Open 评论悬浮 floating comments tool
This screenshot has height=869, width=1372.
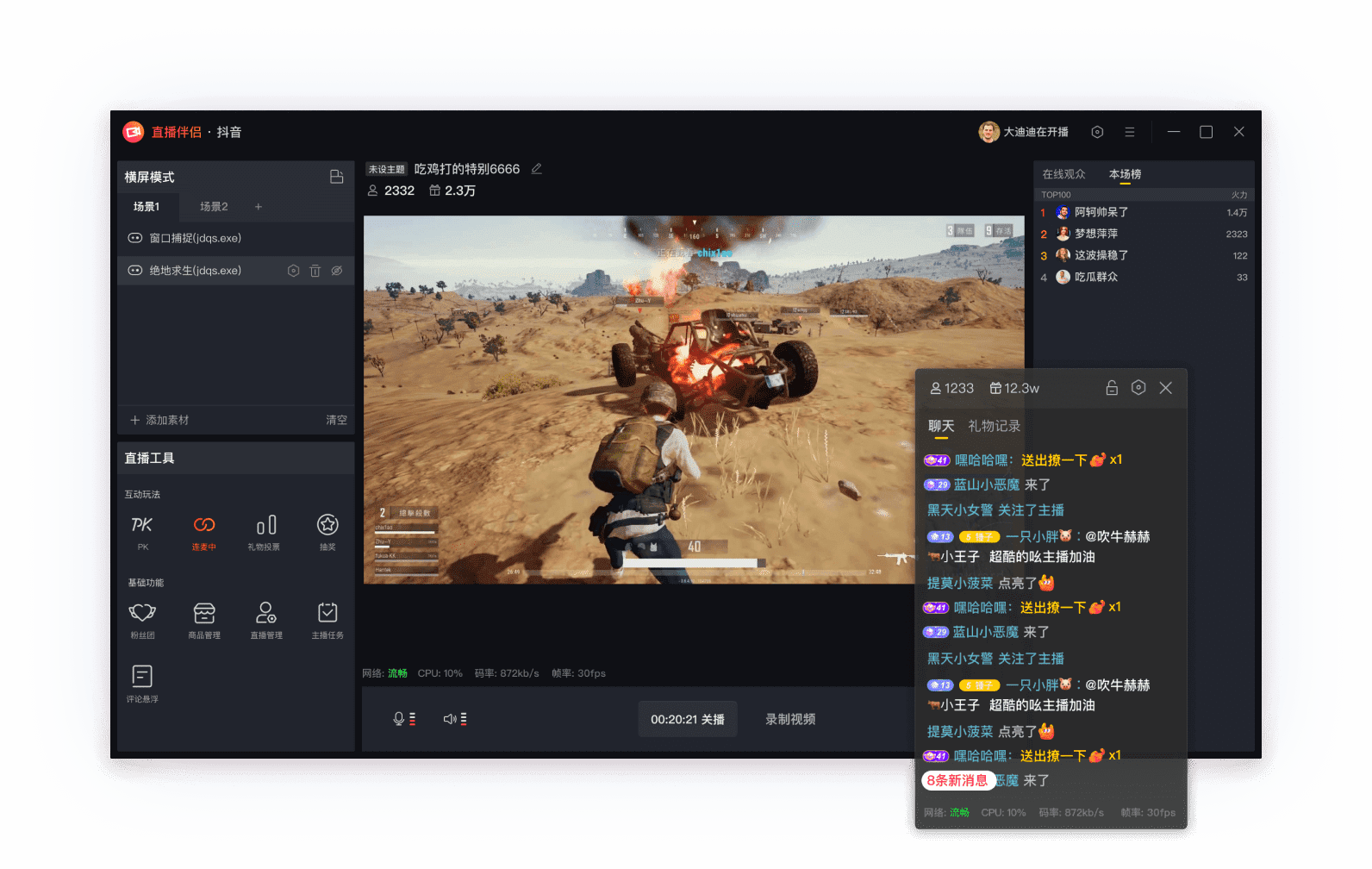142,684
